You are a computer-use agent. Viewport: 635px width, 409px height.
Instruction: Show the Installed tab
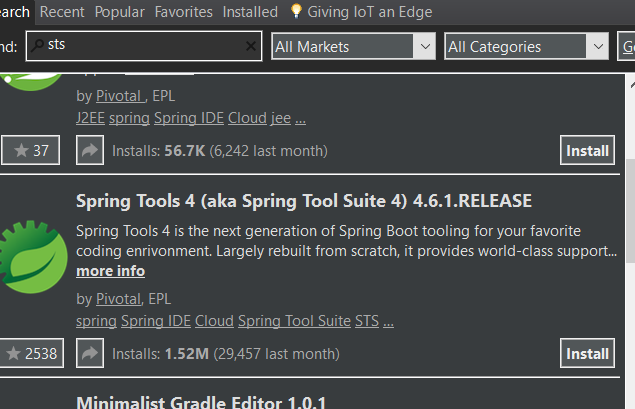point(250,12)
